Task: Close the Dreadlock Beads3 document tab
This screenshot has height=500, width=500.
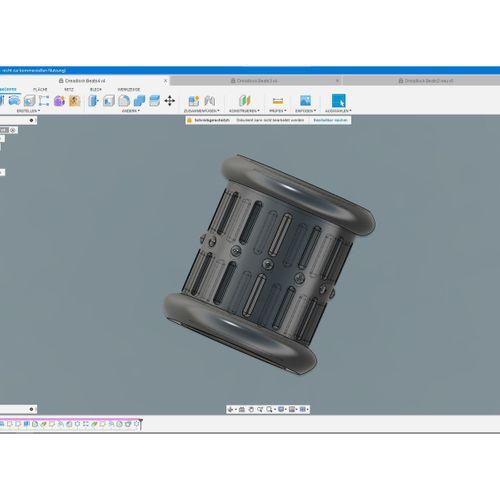Action: [x=337, y=81]
